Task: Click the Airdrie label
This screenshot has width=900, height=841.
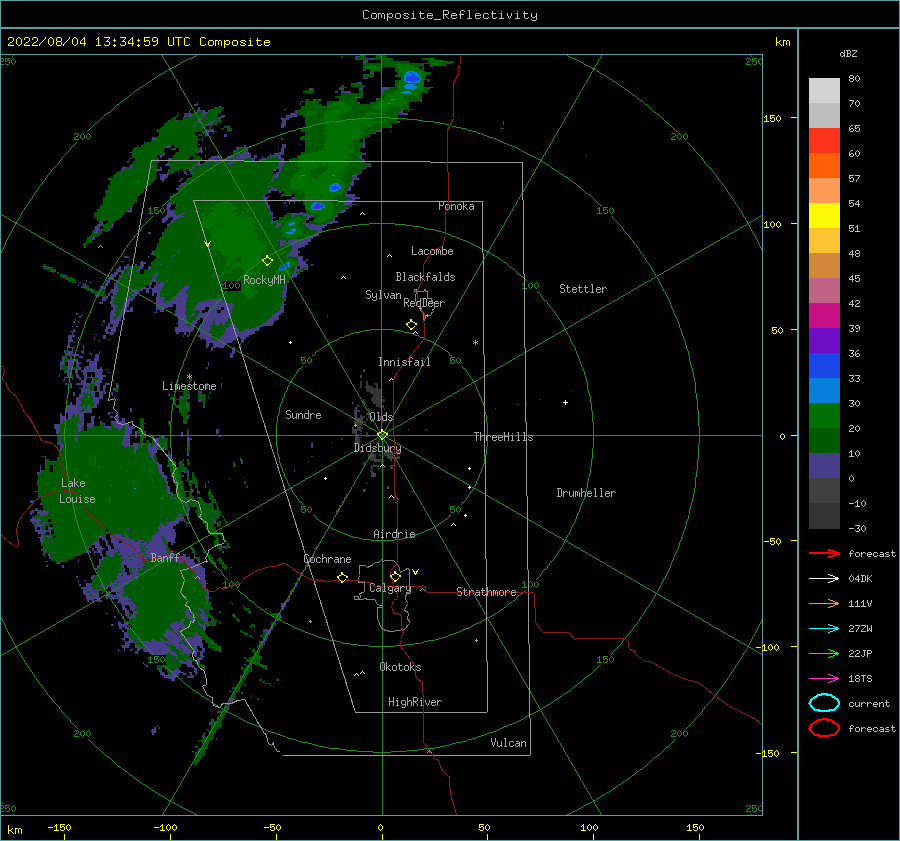Action: click(394, 534)
